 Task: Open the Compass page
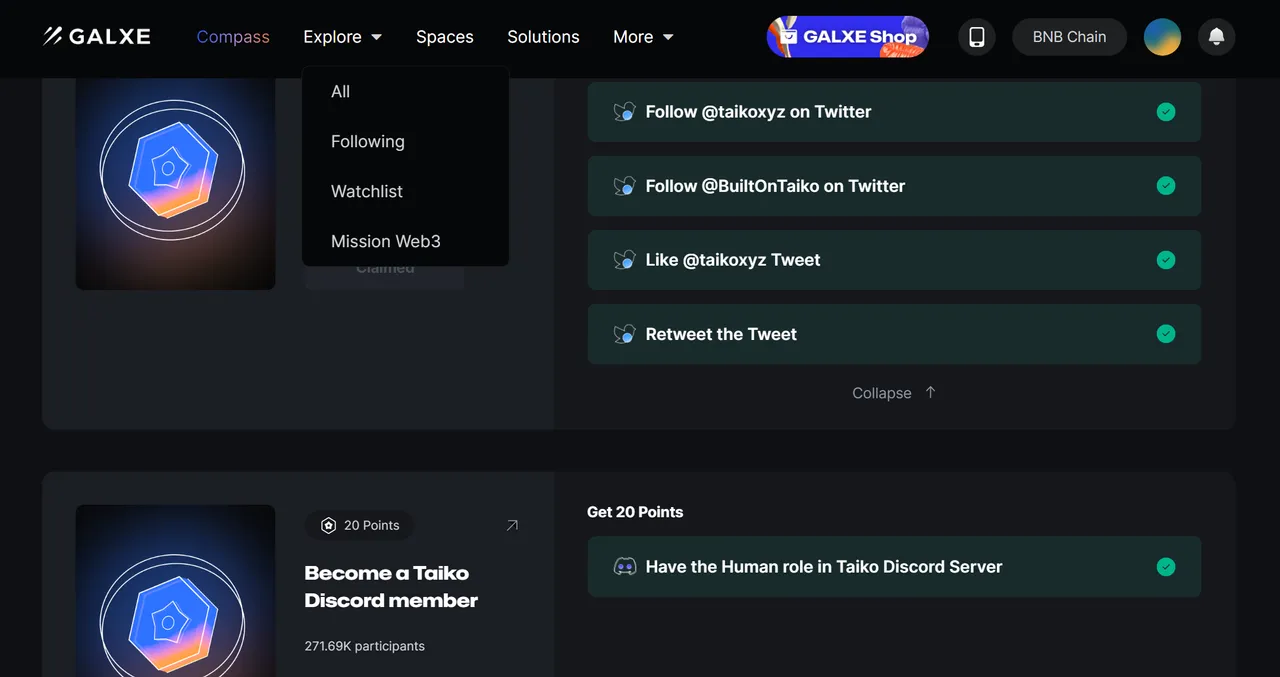click(233, 37)
